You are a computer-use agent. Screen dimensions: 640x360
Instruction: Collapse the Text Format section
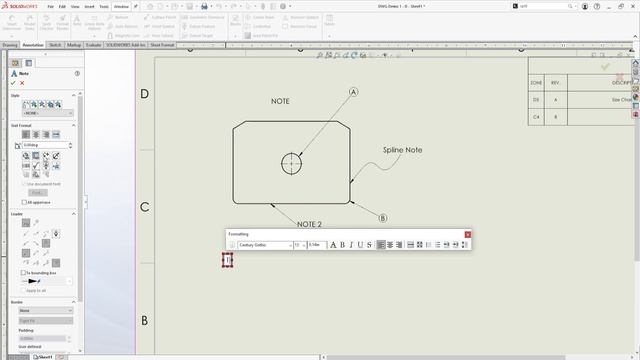[x=73, y=125]
